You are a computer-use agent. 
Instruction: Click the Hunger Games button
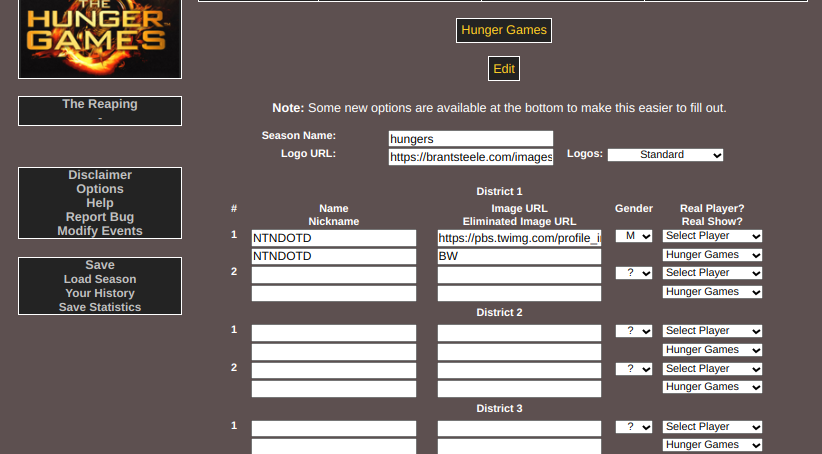pos(504,30)
